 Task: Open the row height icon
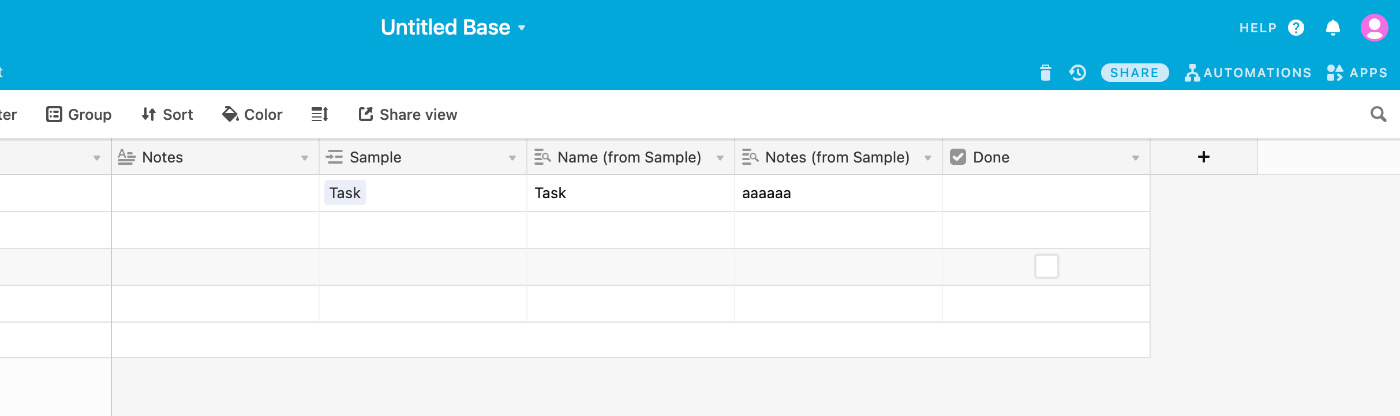tap(320, 115)
